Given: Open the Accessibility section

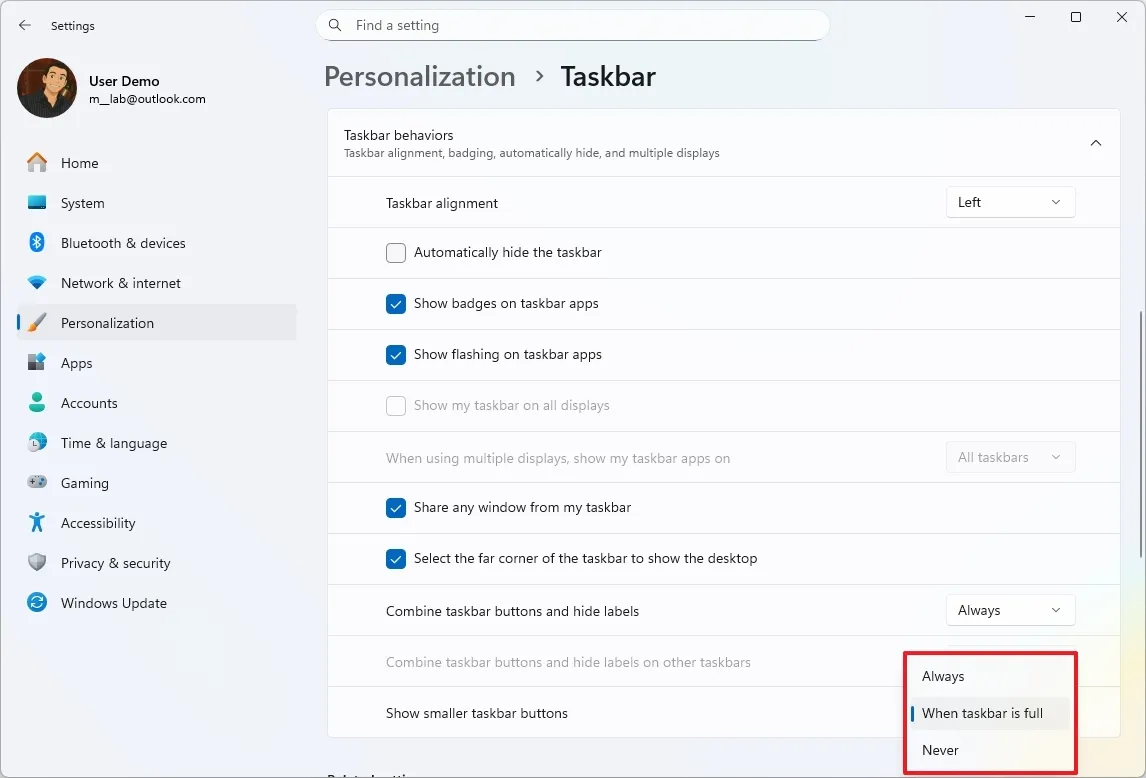Looking at the screenshot, I should coord(97,522).
